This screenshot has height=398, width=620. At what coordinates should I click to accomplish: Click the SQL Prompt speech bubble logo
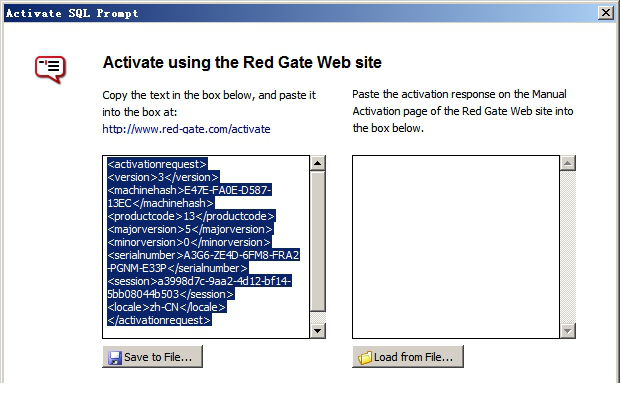[50, 70]
